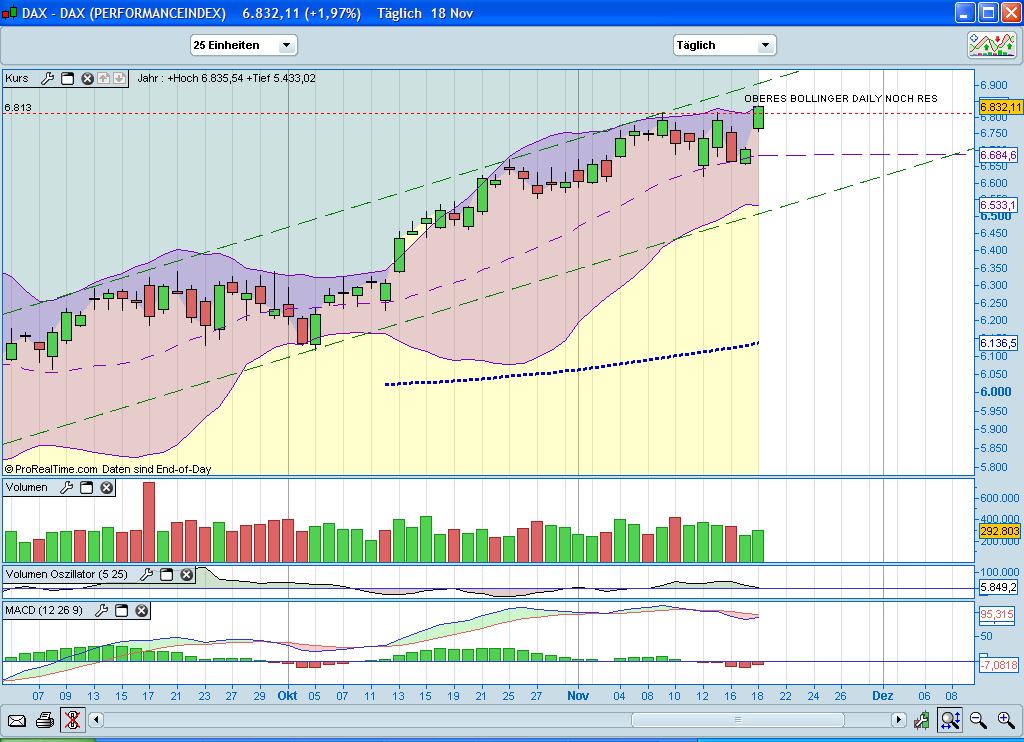Image resolution: width=1024 pixels, height=742 pixels.
Task: Toggle the Volumen Oszillator panel visibility
Action: point(165,575)
